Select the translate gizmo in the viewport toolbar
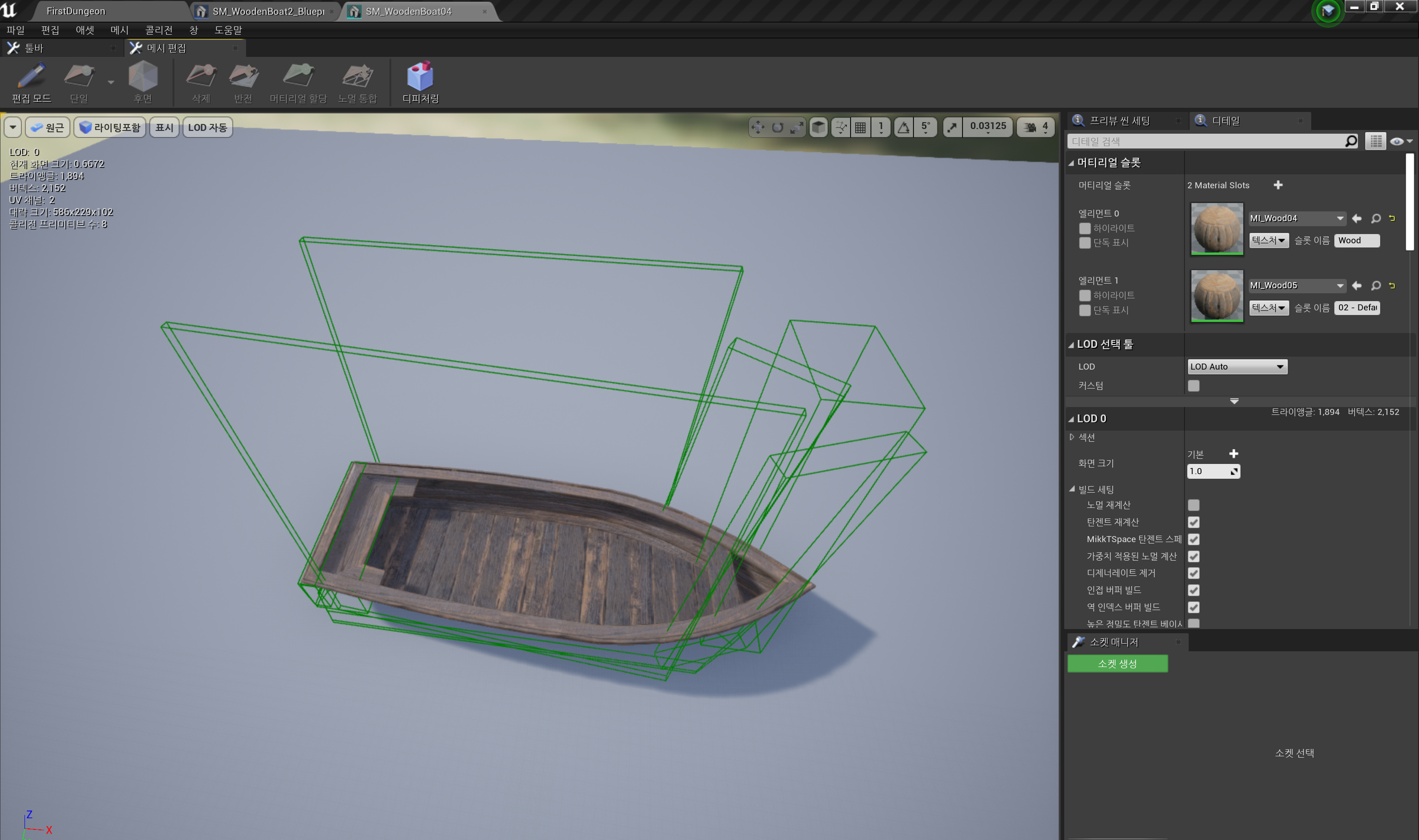The image size is (1419, 840). 758,127
